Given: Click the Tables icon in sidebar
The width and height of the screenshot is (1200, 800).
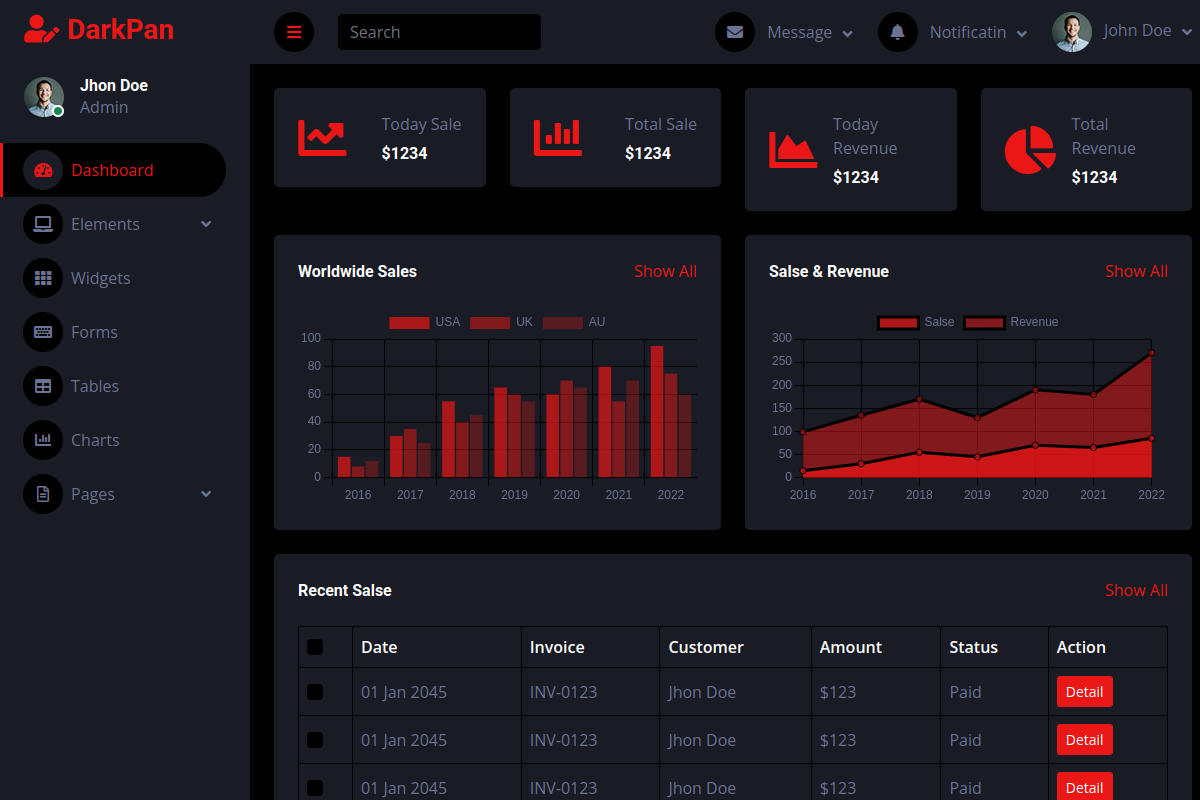Looking at the screenshot, I should (43, 386).
